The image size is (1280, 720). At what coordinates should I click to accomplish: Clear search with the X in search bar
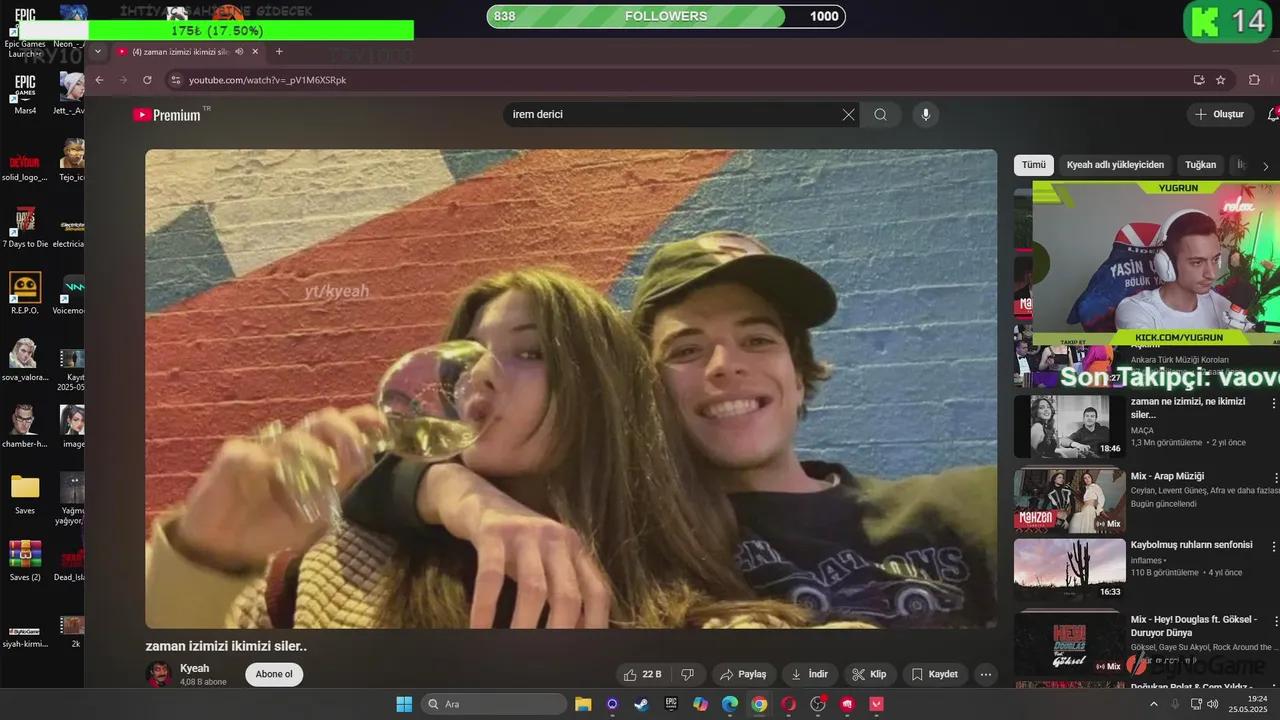(848, 114)
